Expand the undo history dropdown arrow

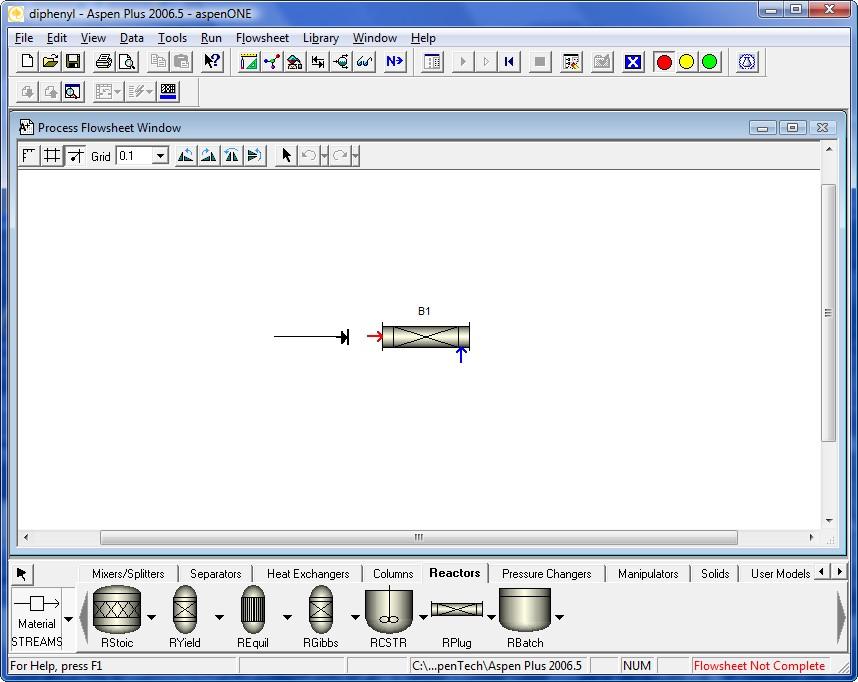(x=324, y=156)
